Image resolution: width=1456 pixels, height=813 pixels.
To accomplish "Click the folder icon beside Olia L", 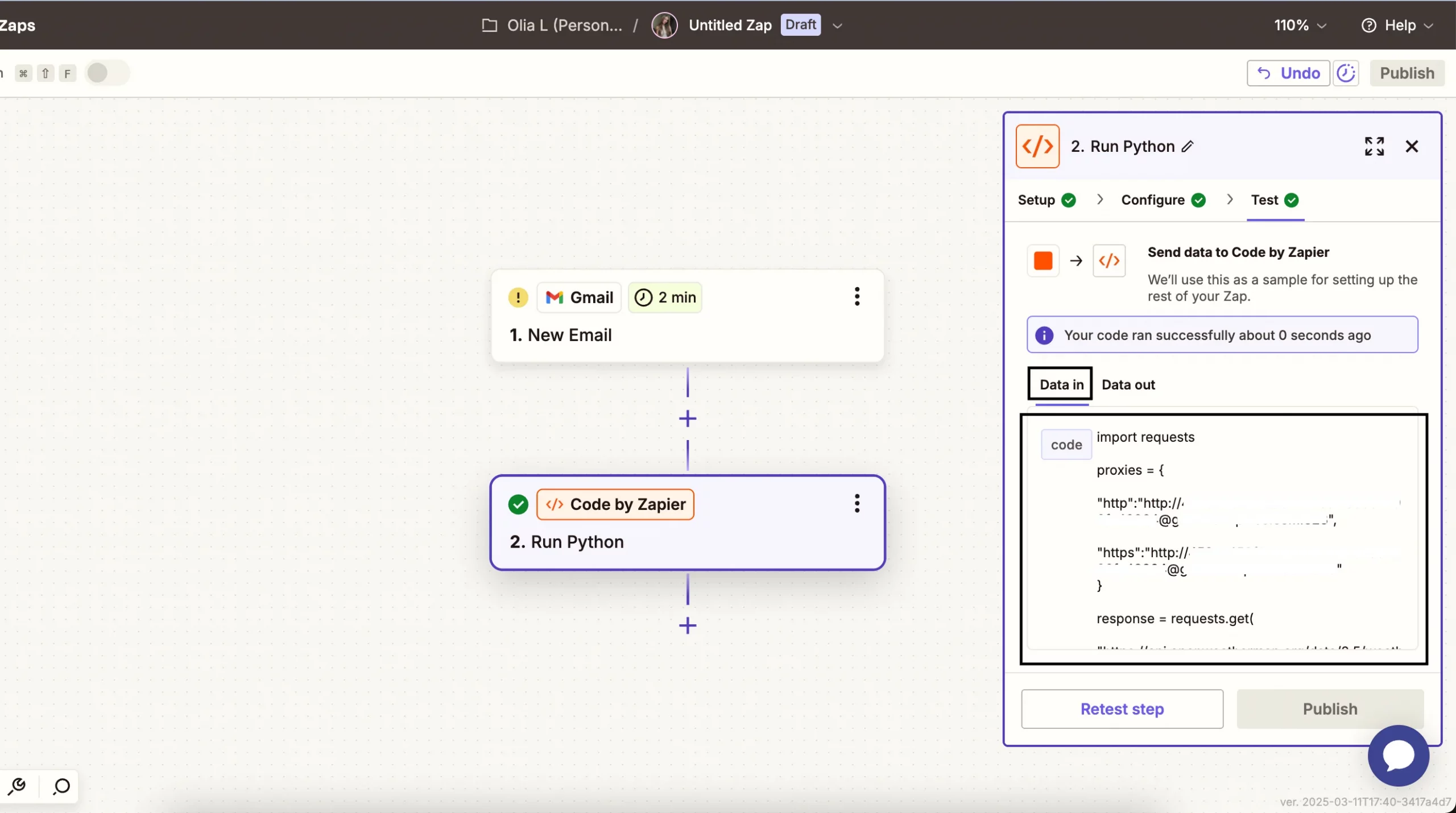I will [x=489, y=25].
